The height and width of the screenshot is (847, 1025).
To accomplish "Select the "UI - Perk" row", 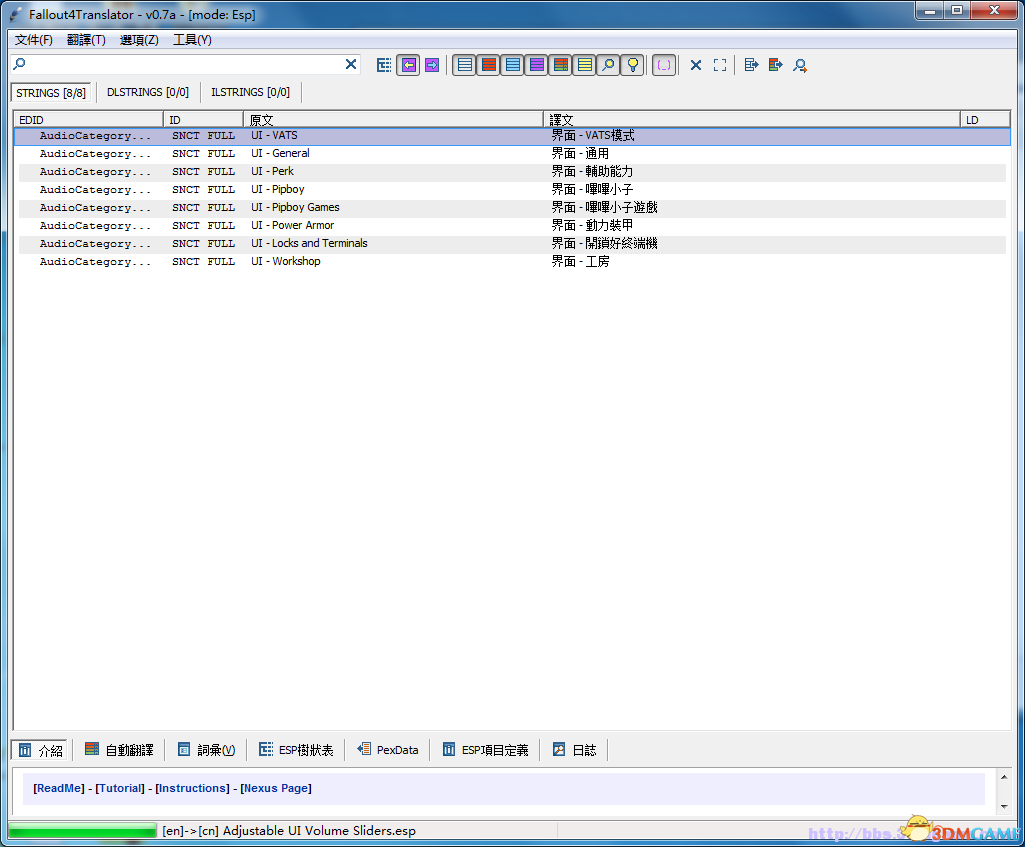I will 512,171.
